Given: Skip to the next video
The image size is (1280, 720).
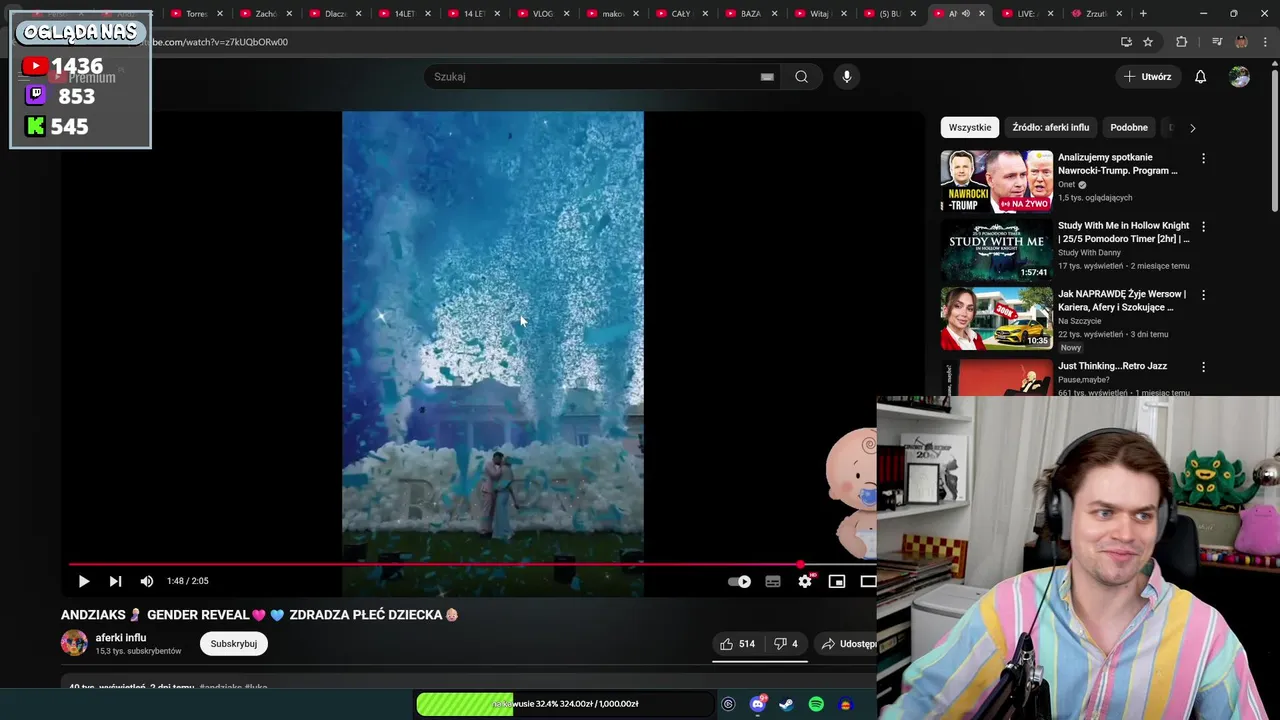Looking at the screenshot, I should click(115, 581).
